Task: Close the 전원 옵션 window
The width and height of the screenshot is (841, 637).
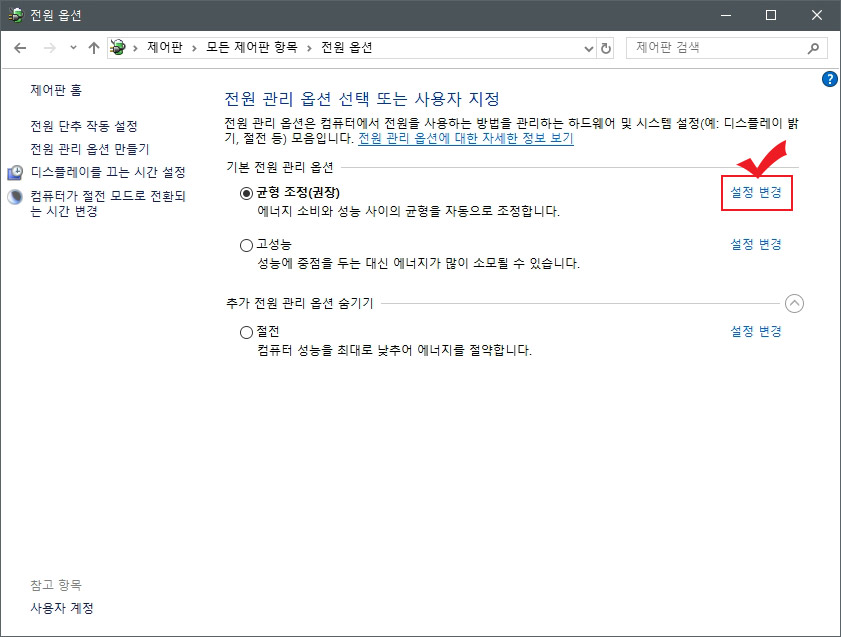Action: tap(816, 15)
